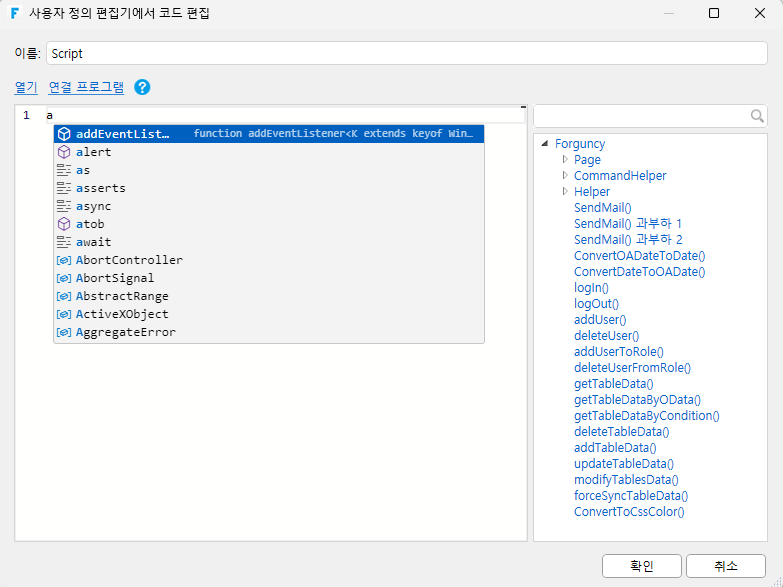Click the search magnifier icon
This screenshot has width=783, height=587.
[757, 116]
